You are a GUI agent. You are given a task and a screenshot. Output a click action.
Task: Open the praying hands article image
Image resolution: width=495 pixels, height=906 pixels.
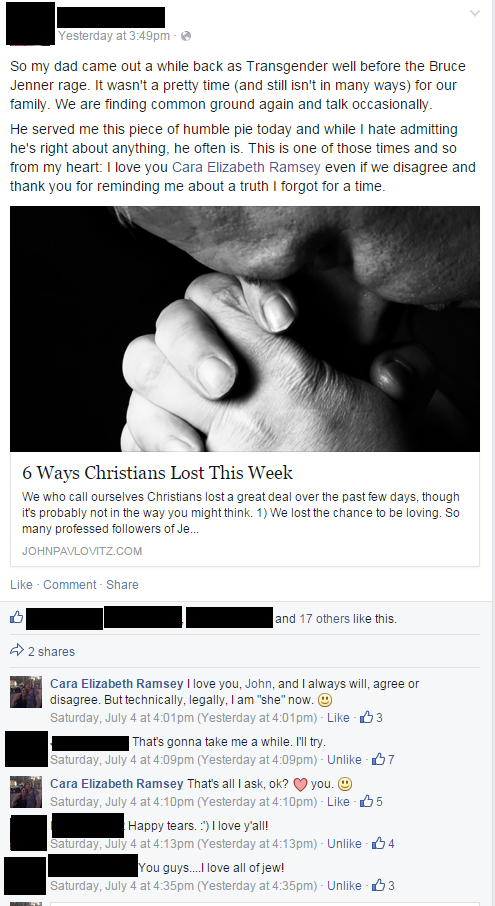click(x=245, y=329)
